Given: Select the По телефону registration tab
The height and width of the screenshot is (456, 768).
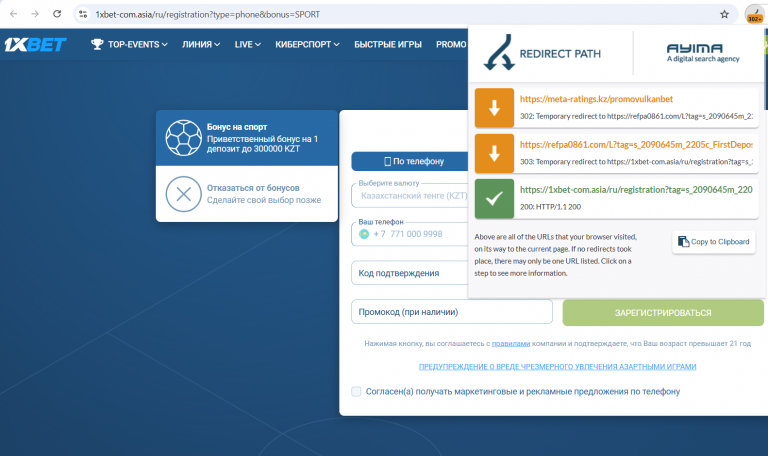Looking at the screenshot, I should (x=410, y=161).
